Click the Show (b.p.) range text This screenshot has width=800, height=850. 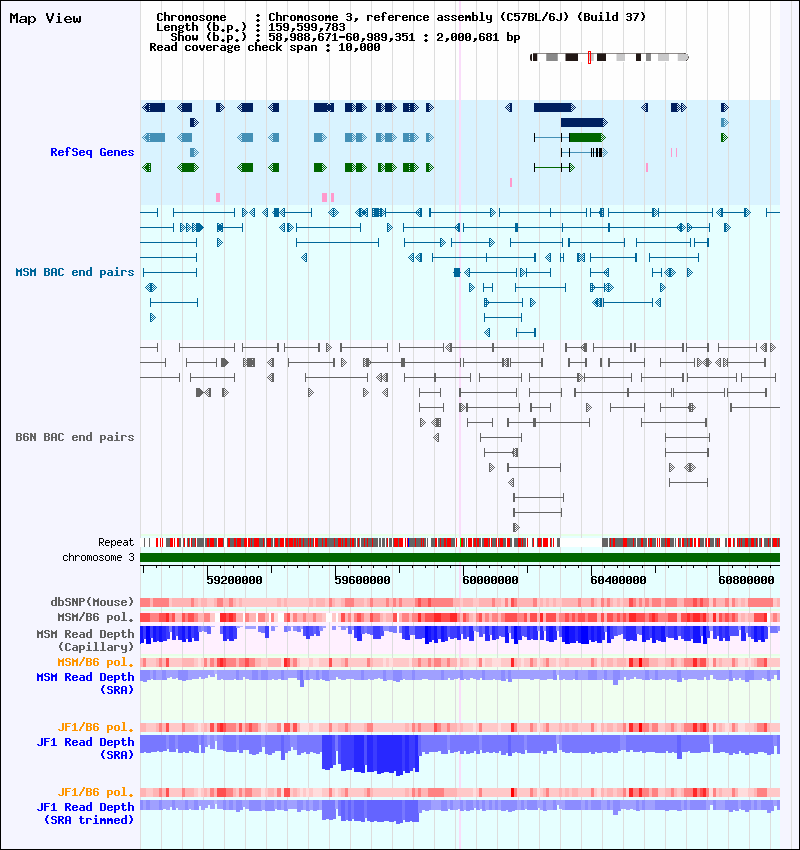pos(345,37)
